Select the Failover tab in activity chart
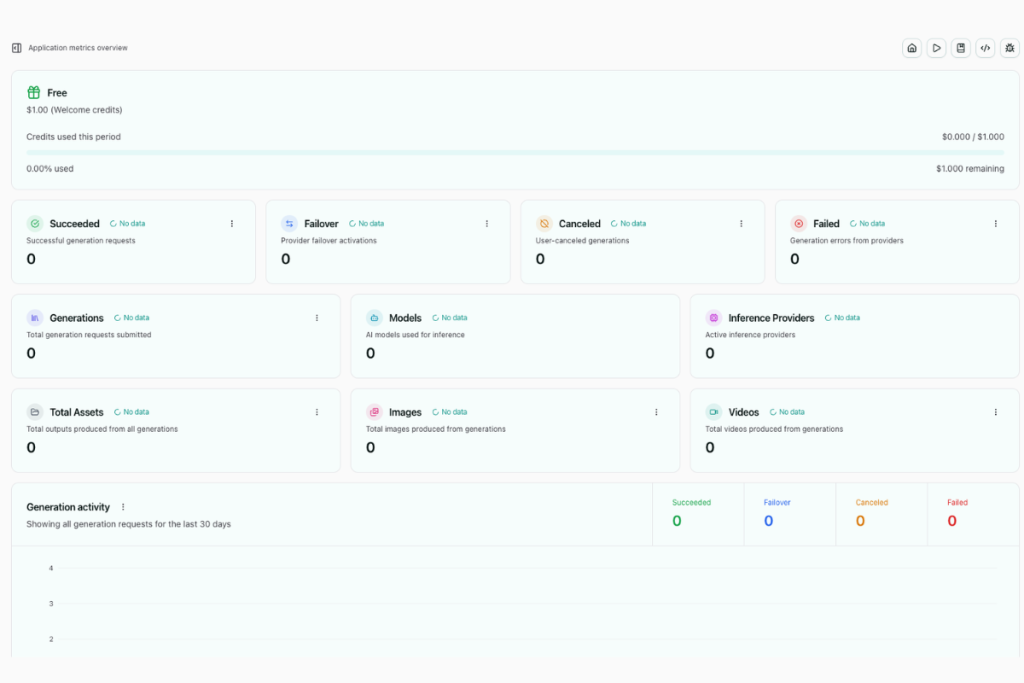Viewport: 1024px width, 683px height. coord(790,514)
